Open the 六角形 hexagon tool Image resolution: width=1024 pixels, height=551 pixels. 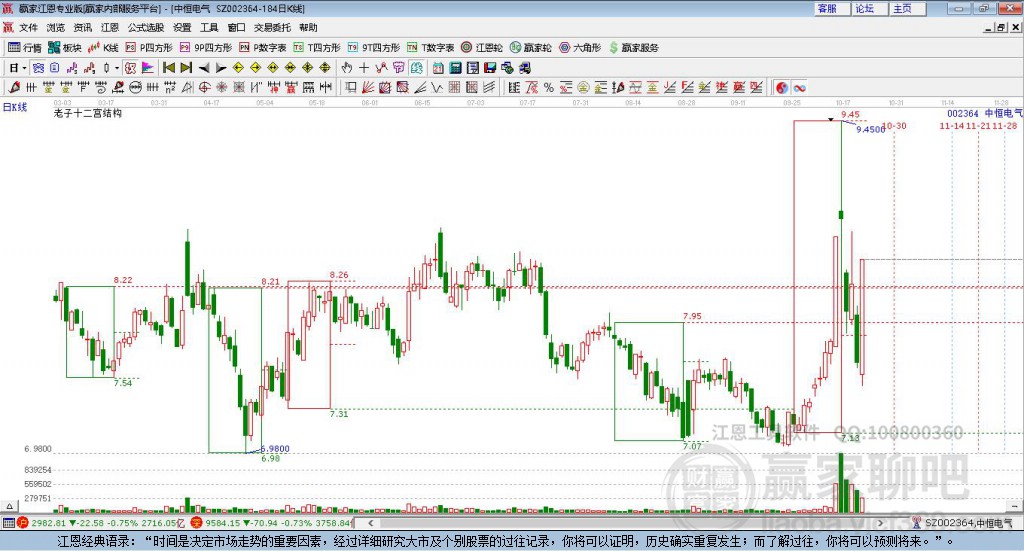(580, 48)
